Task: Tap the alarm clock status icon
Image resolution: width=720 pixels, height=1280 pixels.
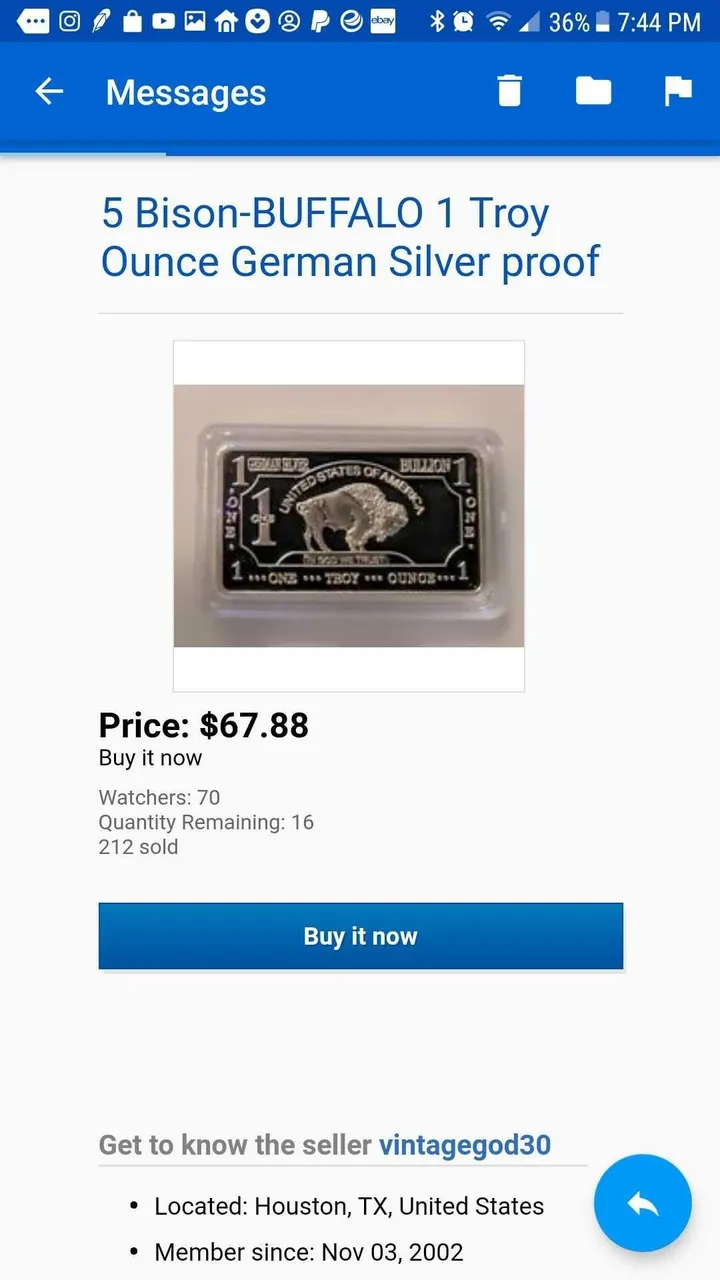Action: click(464, 21)
